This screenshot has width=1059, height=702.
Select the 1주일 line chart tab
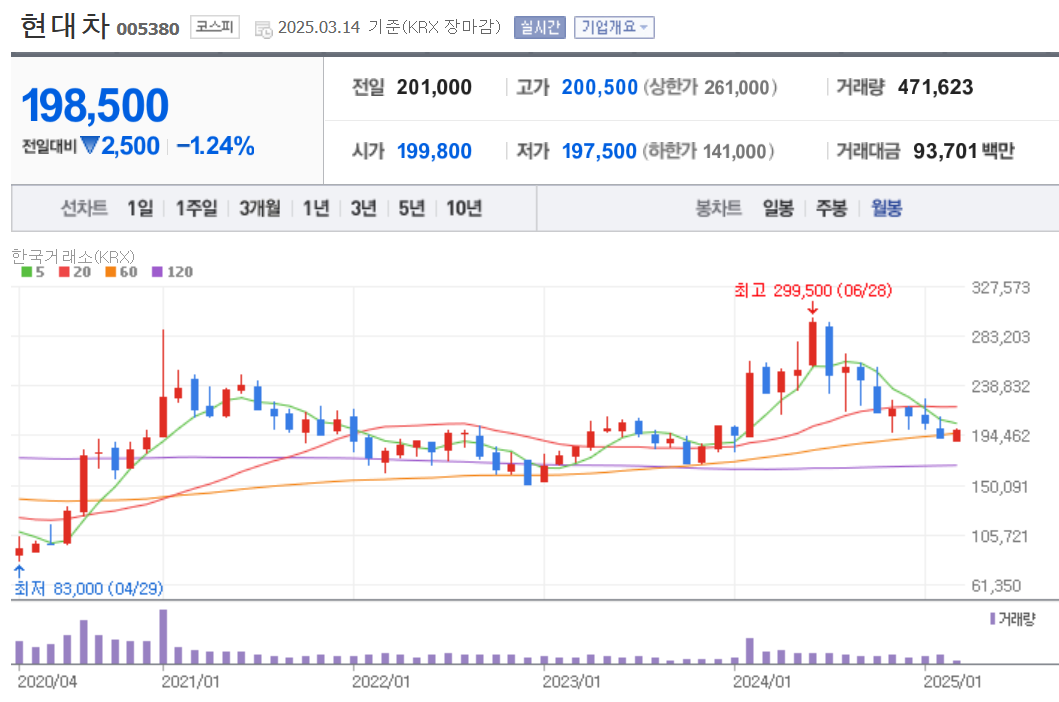point(197,208)
